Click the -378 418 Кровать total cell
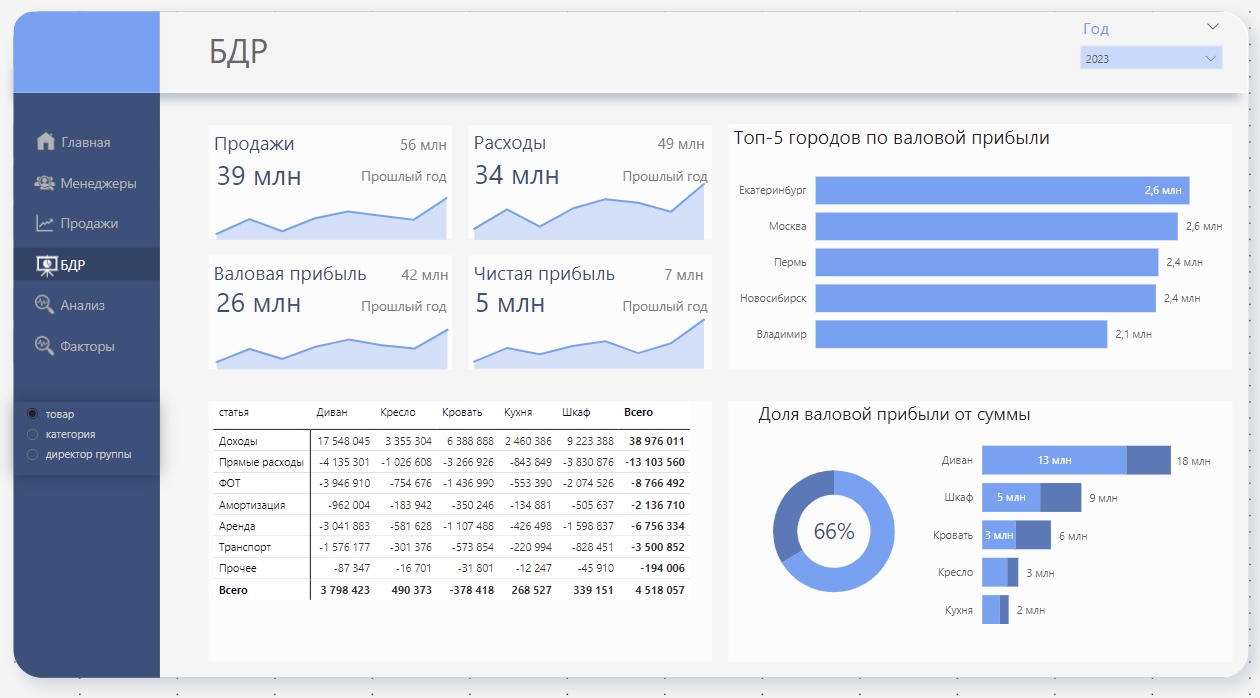This screenshot has width=1260, height=698. (471, 590)
